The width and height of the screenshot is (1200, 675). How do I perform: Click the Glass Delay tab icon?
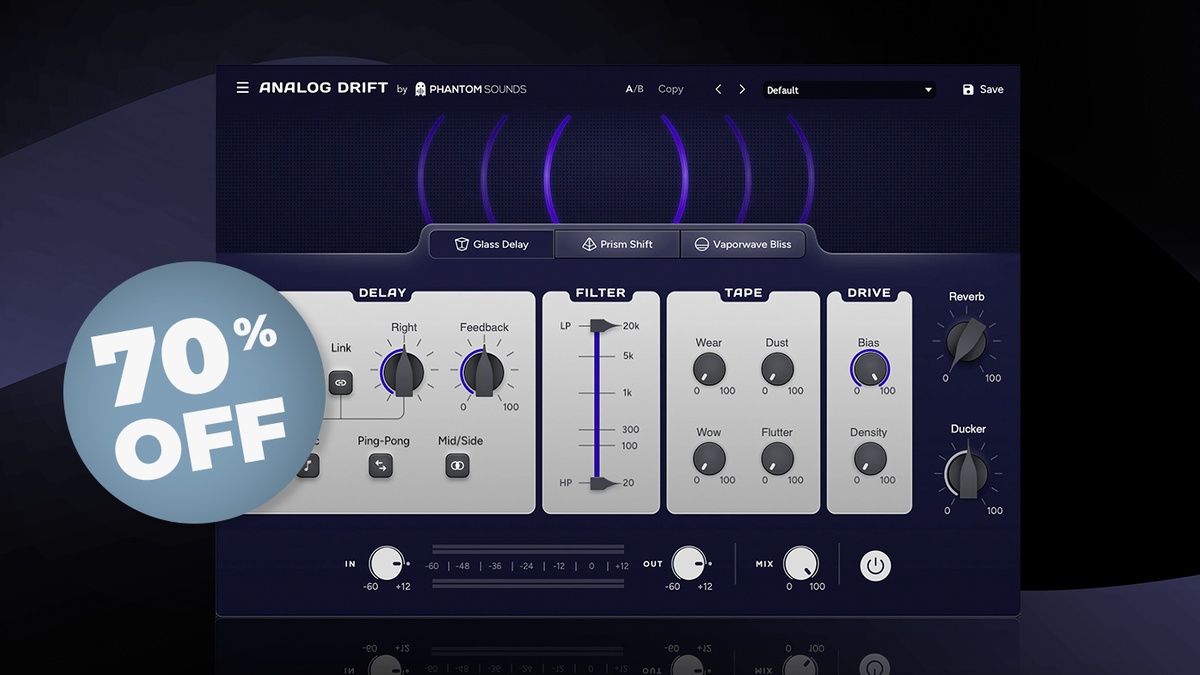[x=462, y=245]
